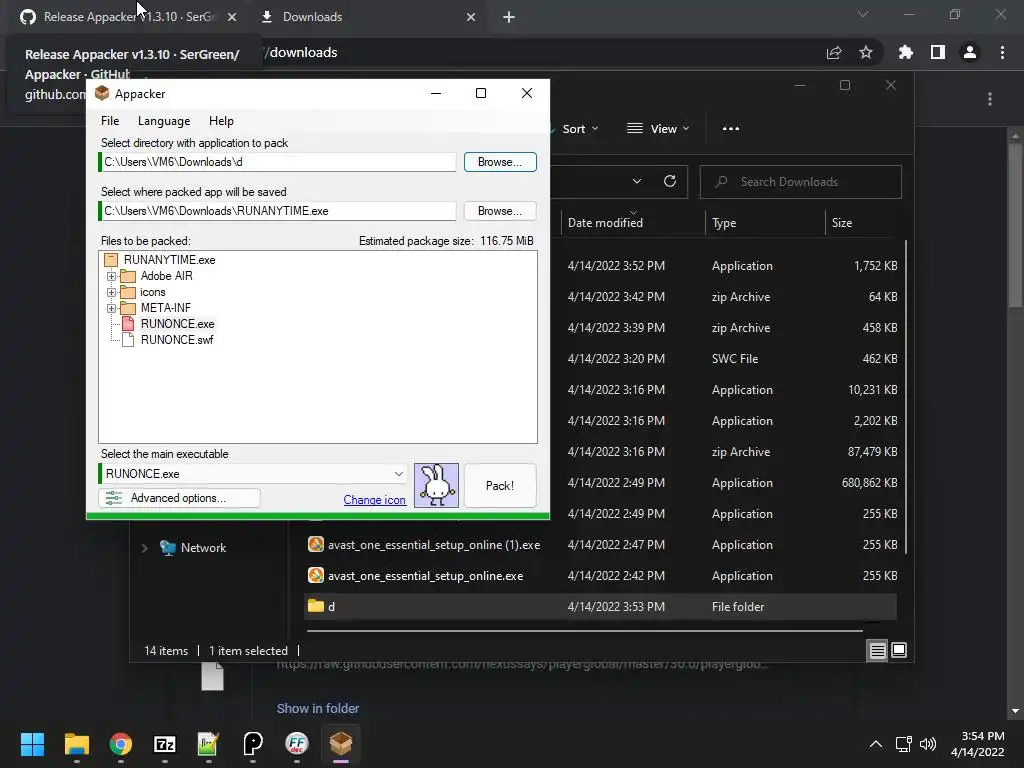
Task: Switch to the Release Appacker GitHub tab
Action: pyautogui.click(x=128, y=17)
